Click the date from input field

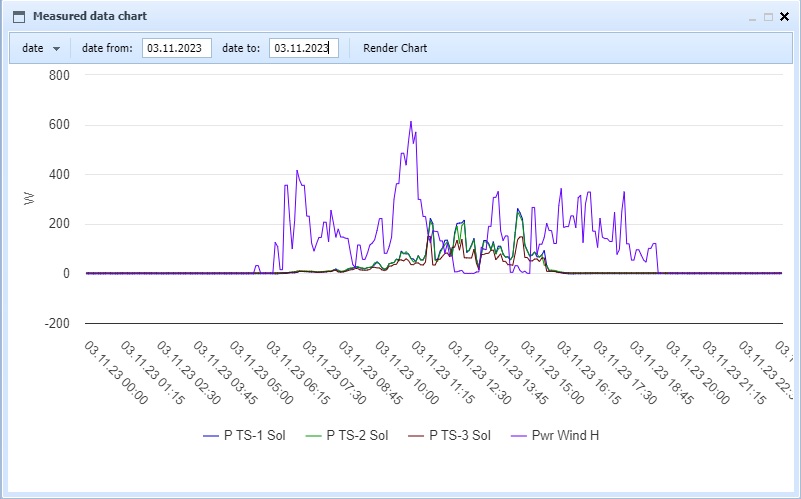[x=176, y=48]
